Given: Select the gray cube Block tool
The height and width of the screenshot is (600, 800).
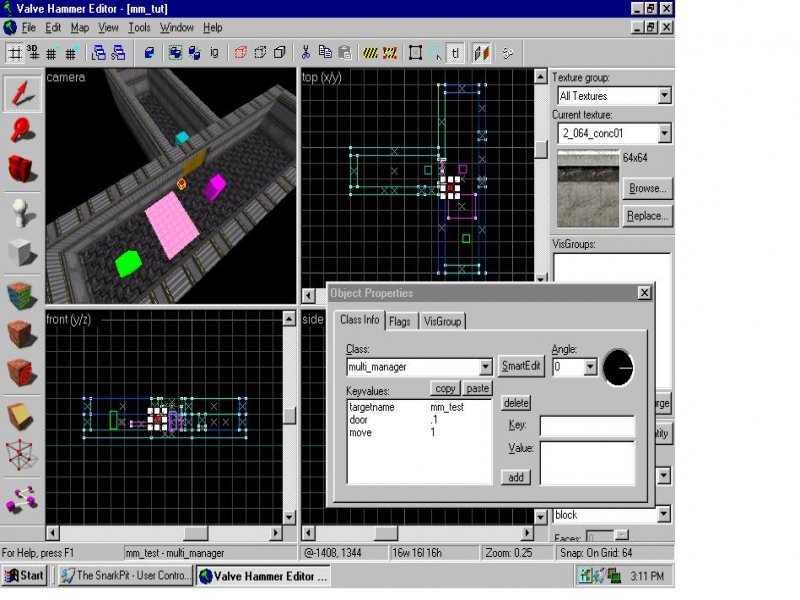Looking at the screenshot, I should (22, 252).
